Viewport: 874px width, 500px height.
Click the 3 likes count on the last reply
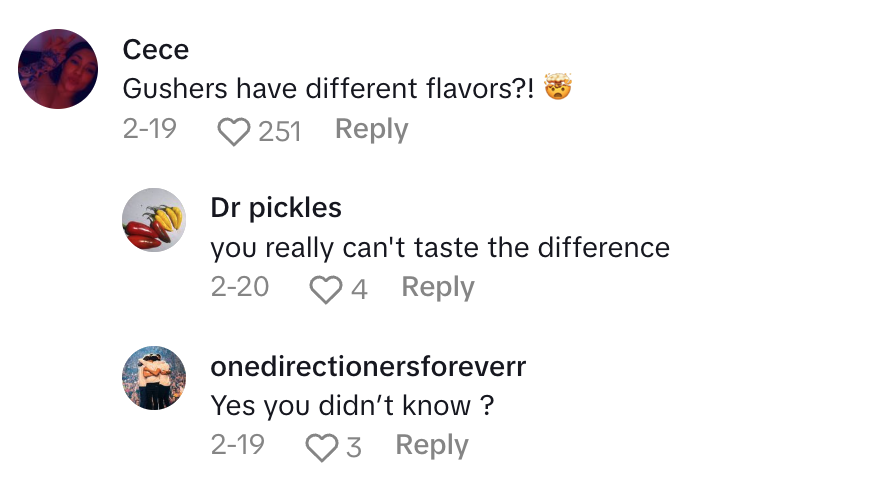(x=353, y=447)
